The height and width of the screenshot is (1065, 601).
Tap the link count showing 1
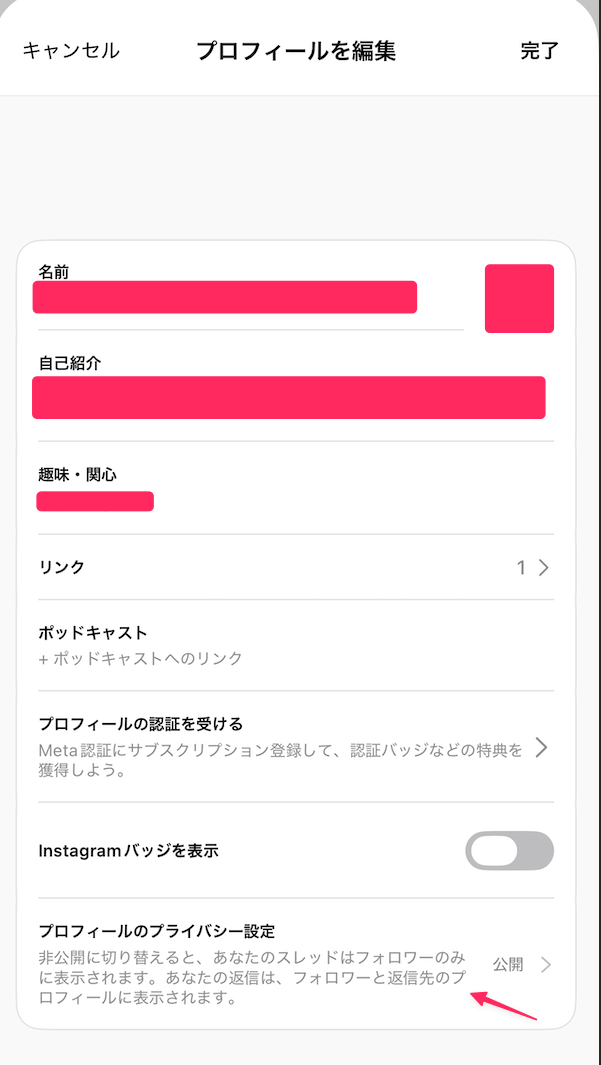tap(521, 567)
